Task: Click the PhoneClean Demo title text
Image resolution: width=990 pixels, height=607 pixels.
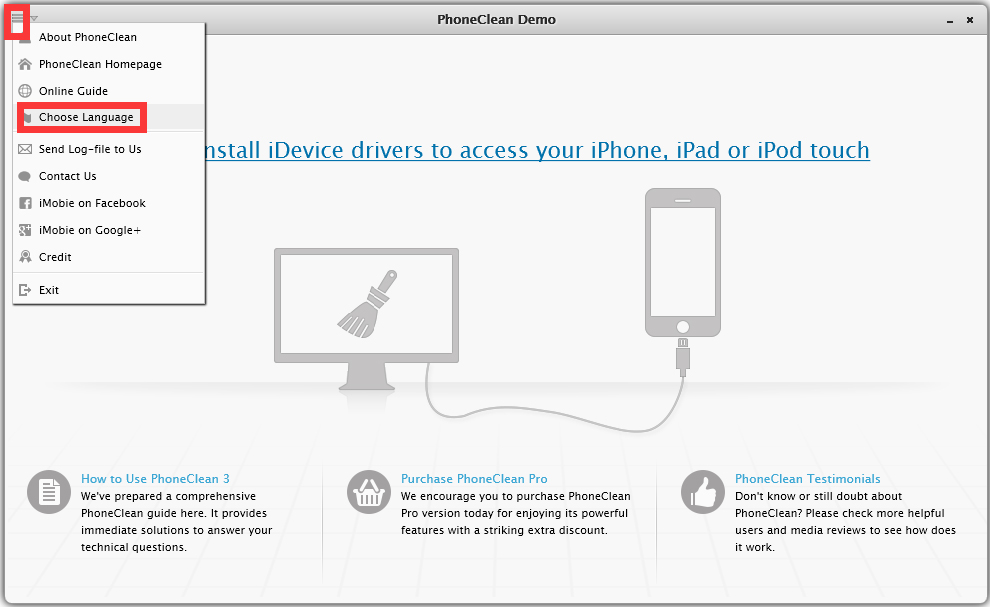Action: [x=496, y=20]
